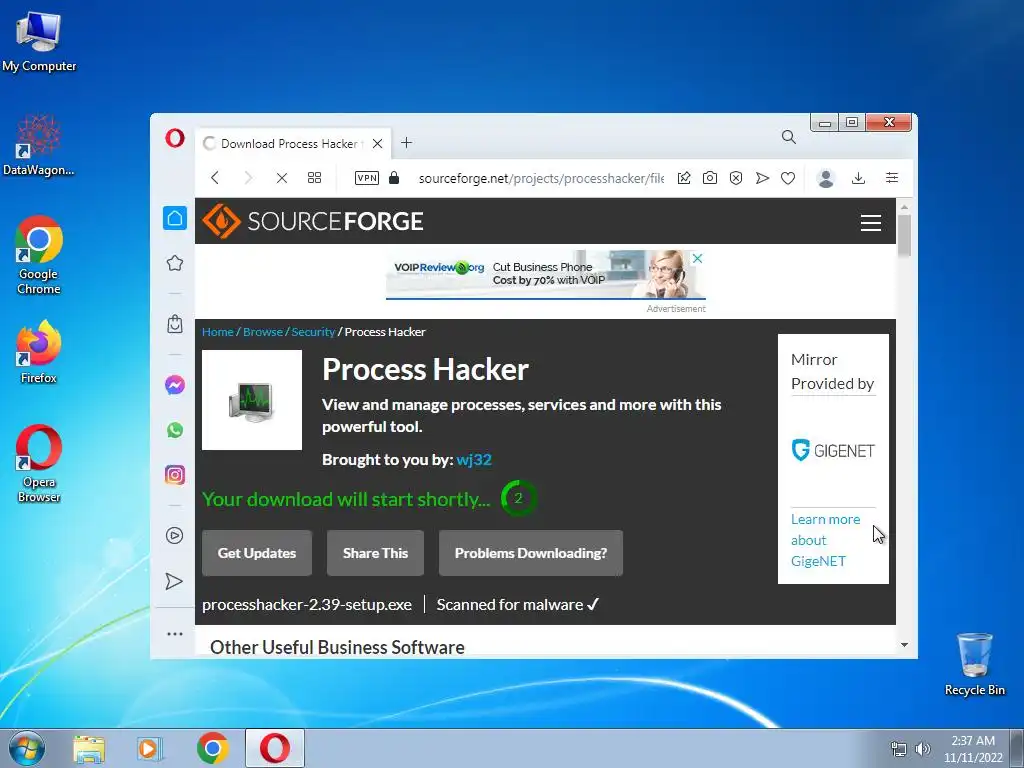Open the wj32 author link
The image size is (1024, 768).
474,460
